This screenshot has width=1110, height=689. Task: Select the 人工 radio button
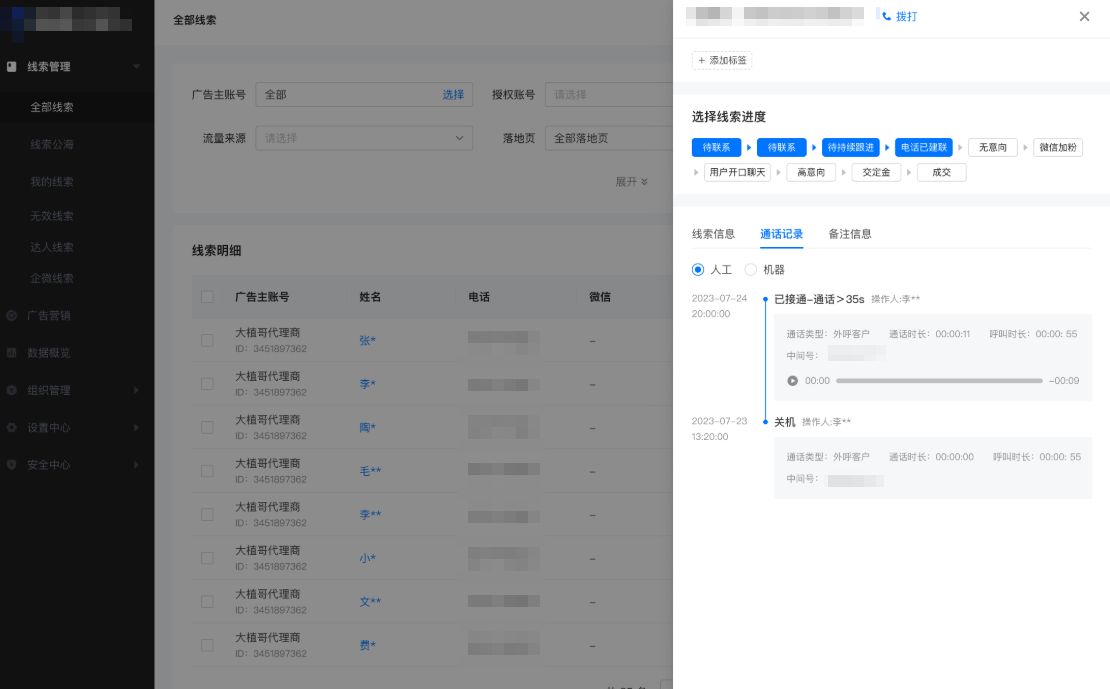[697, 269]
